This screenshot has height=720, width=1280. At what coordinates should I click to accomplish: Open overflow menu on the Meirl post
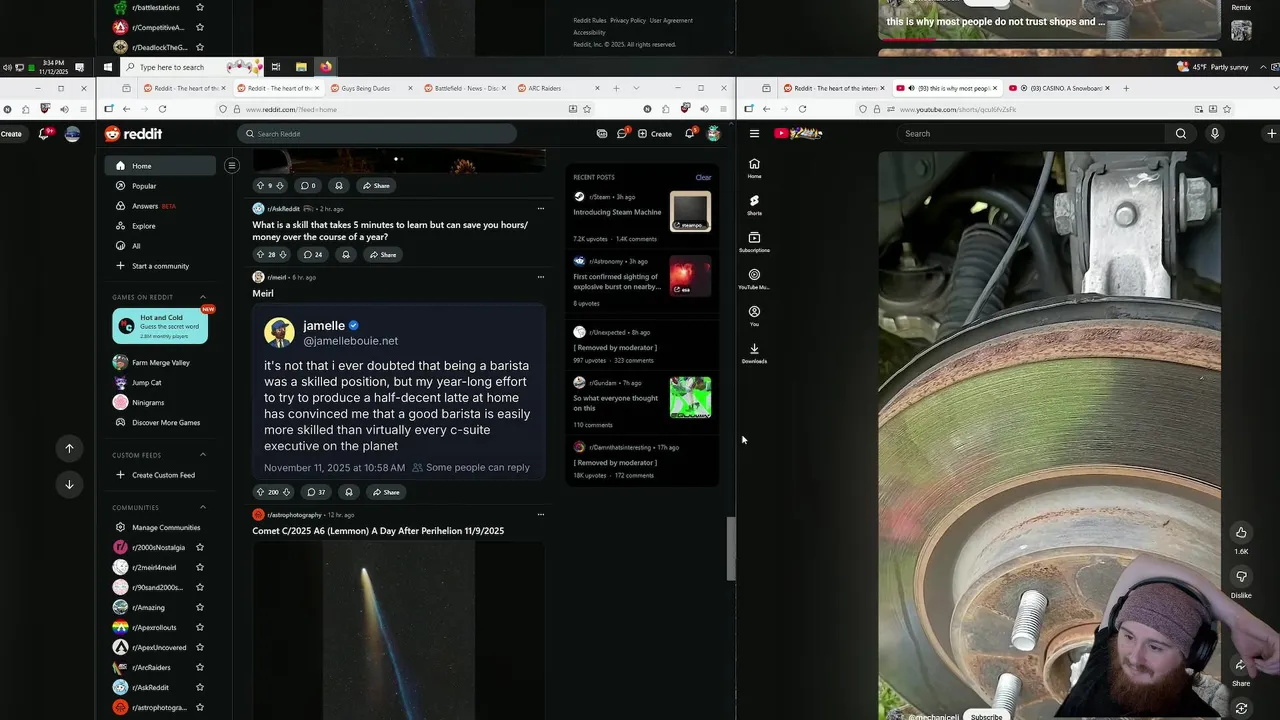541,277
